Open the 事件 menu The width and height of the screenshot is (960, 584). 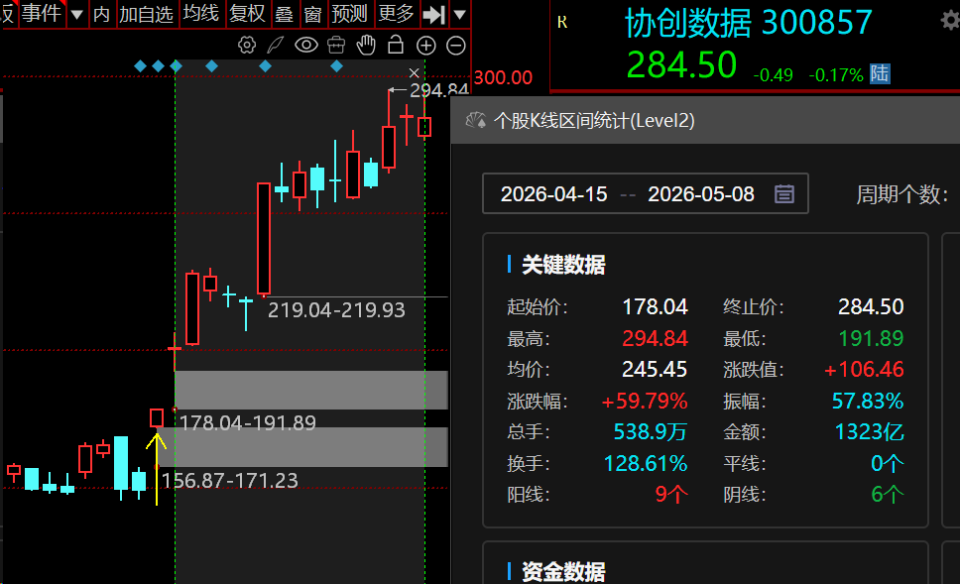tap(42, 13)
